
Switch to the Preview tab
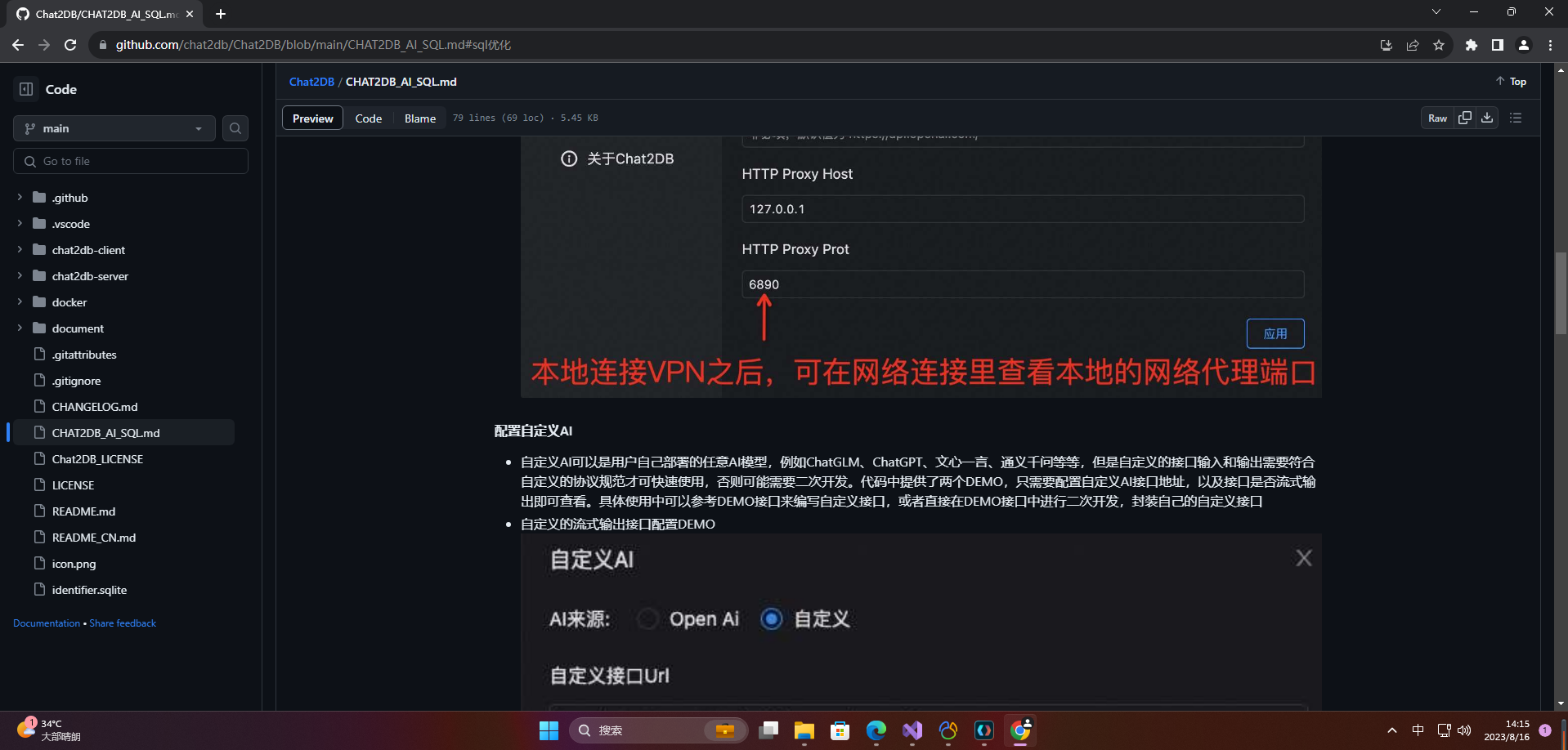(x=313, y=118)
